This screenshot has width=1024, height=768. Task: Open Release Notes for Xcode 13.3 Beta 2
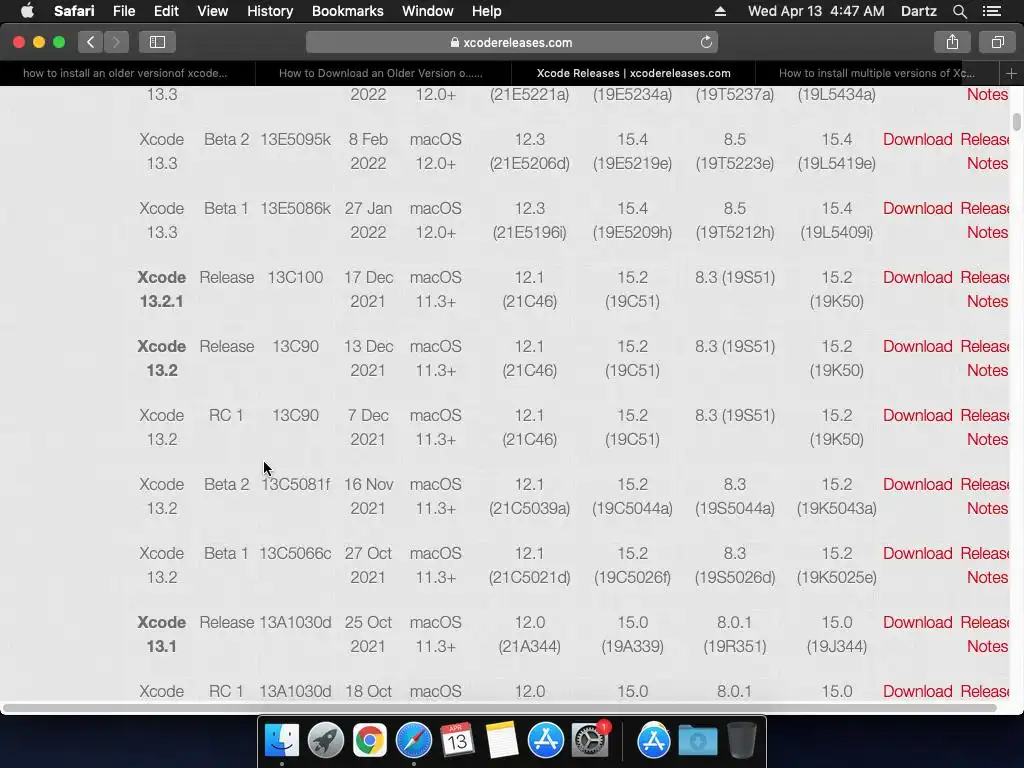[985, 151]
